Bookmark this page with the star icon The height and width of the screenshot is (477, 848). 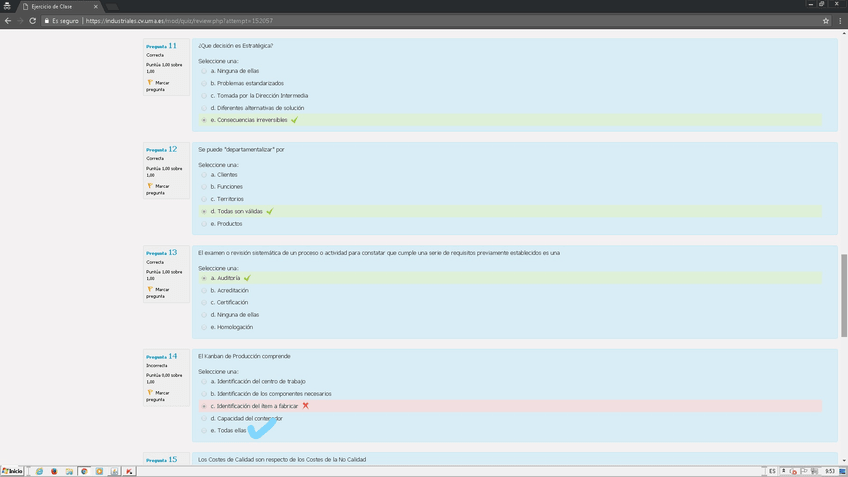(826, 21)
